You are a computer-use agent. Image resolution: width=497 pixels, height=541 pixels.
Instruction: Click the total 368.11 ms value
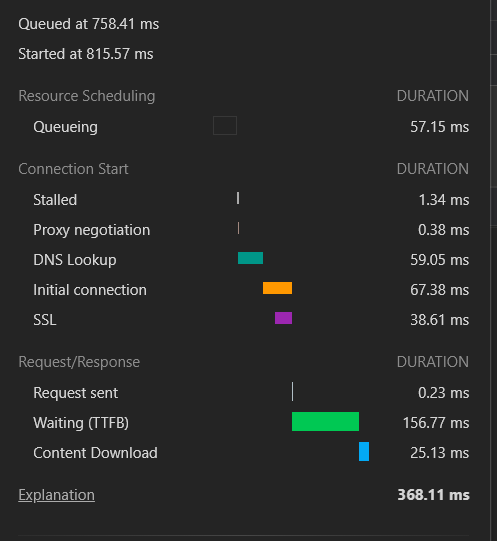tap(433, 495)
